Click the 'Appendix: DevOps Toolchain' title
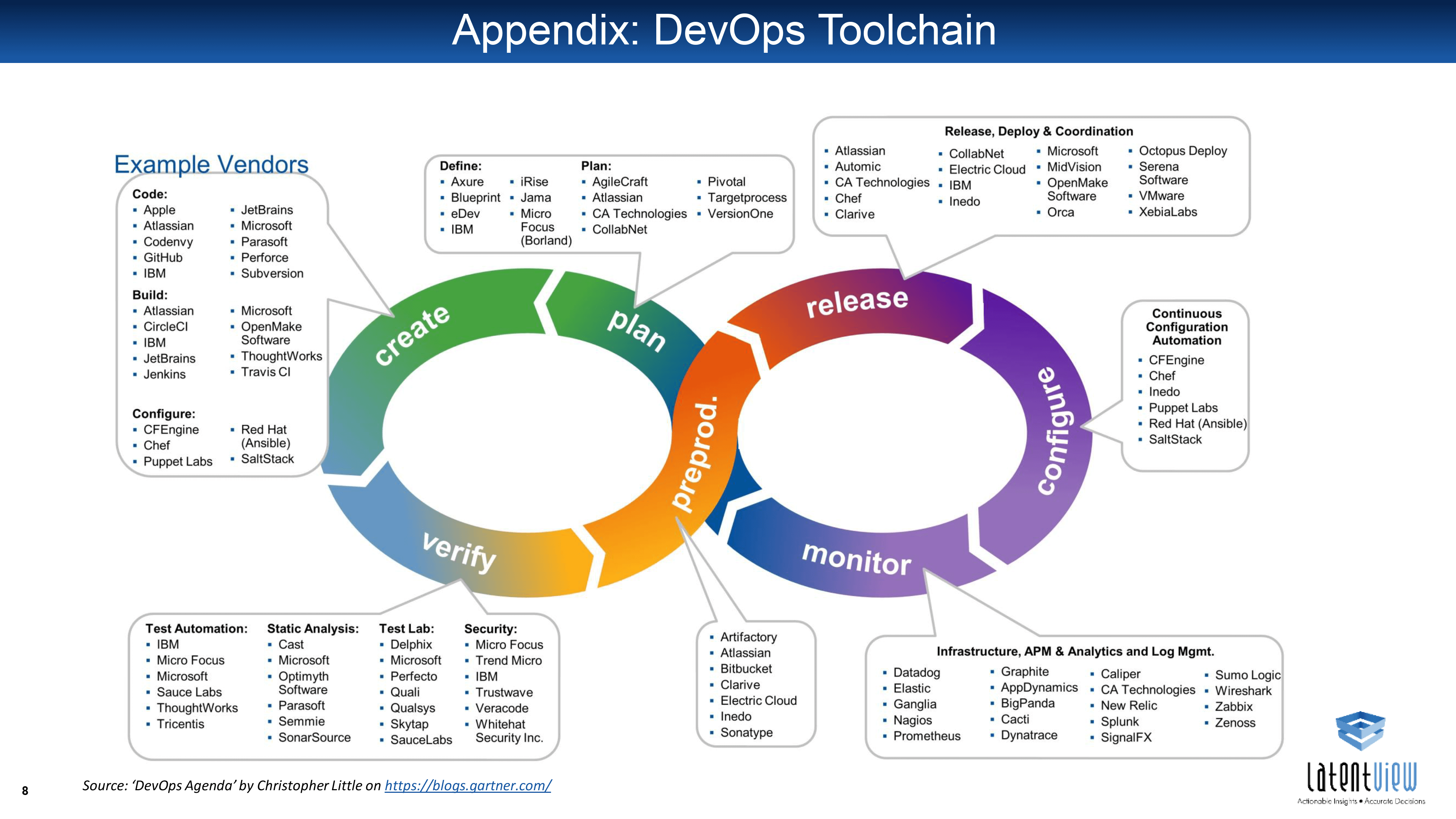The image size is (1456, 819). pos(724,30)
